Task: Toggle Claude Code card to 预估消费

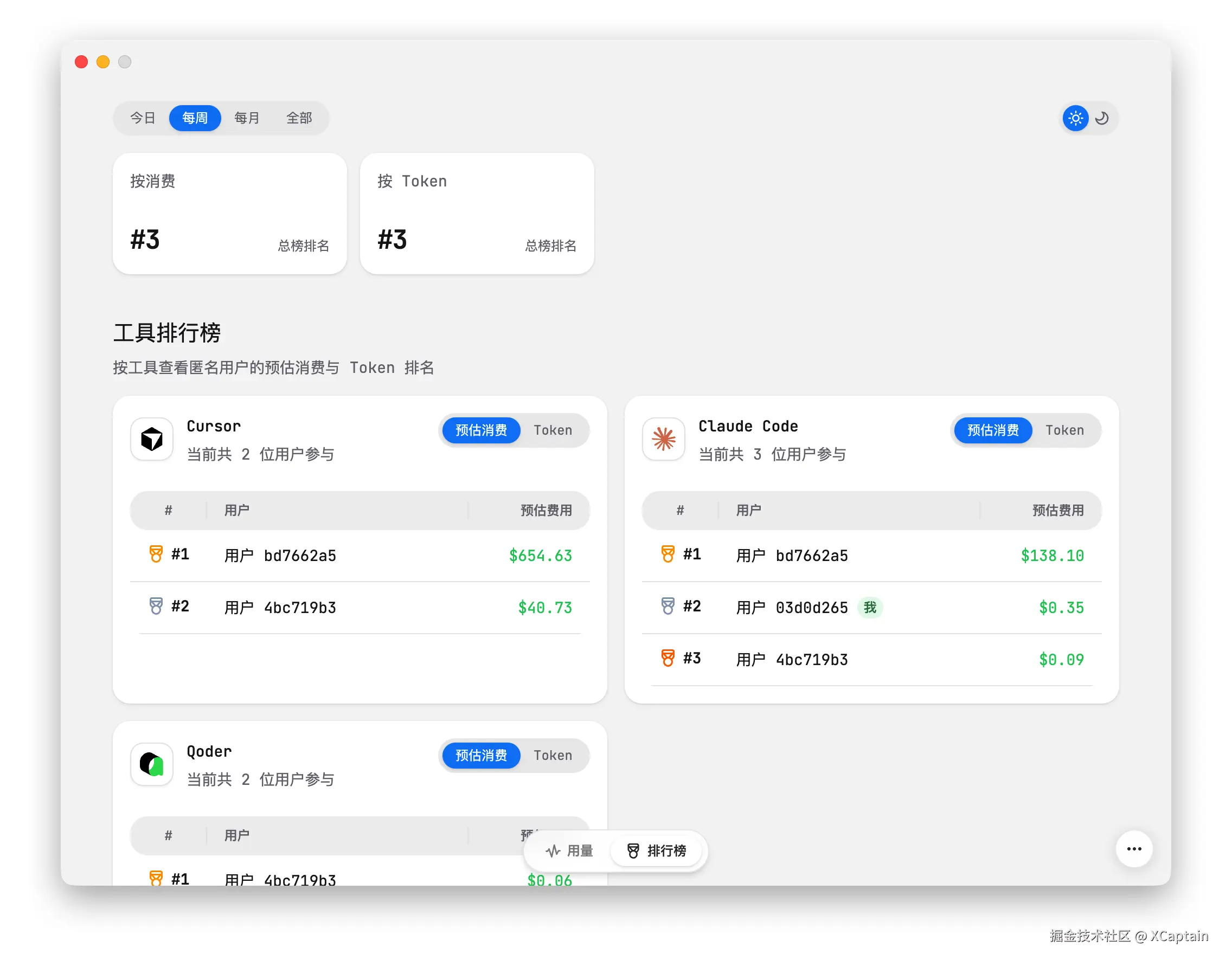Action: (x=993, y=430)
